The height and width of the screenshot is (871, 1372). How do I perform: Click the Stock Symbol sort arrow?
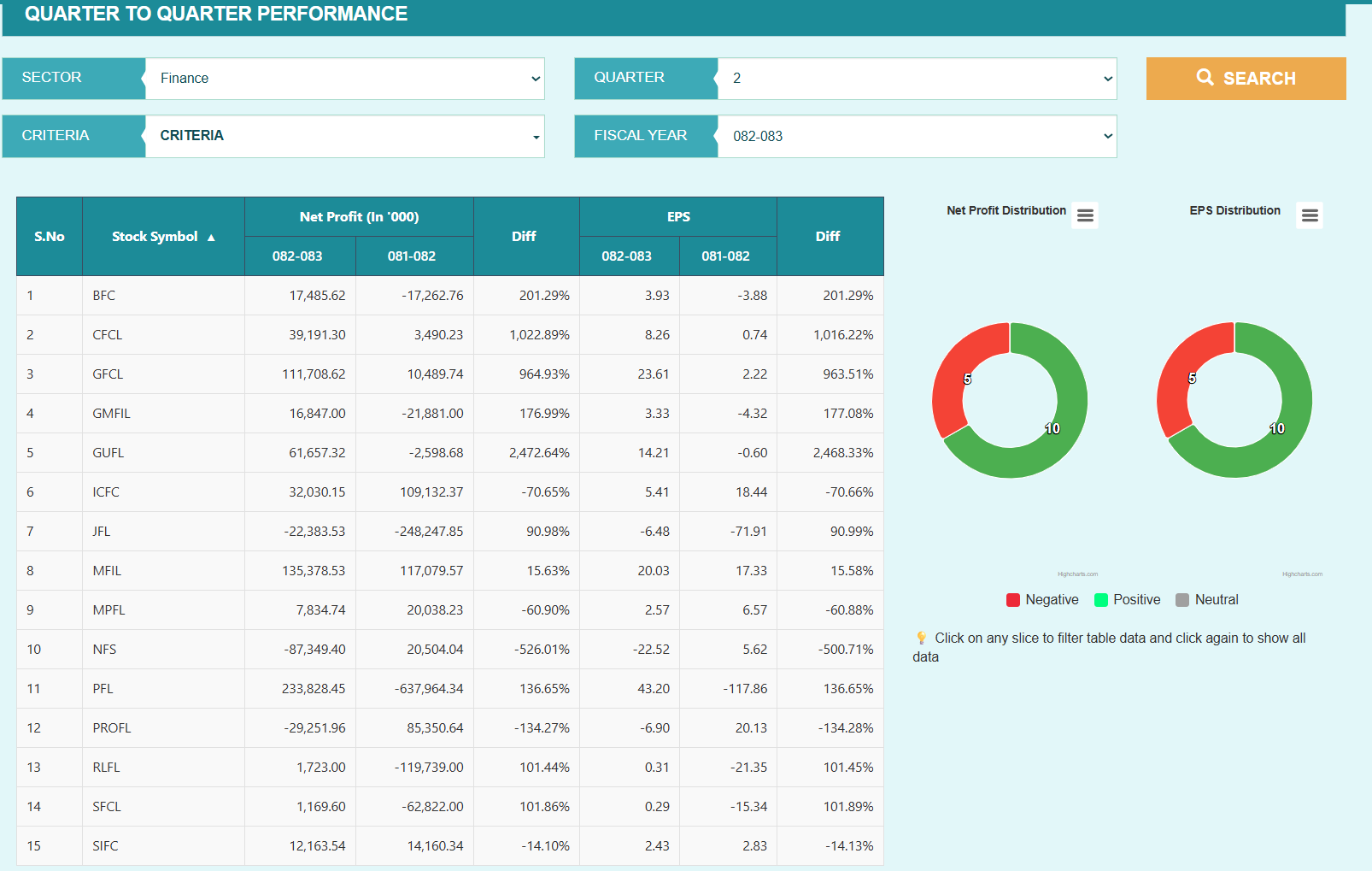pyautogui.click(x=211, y=238)
